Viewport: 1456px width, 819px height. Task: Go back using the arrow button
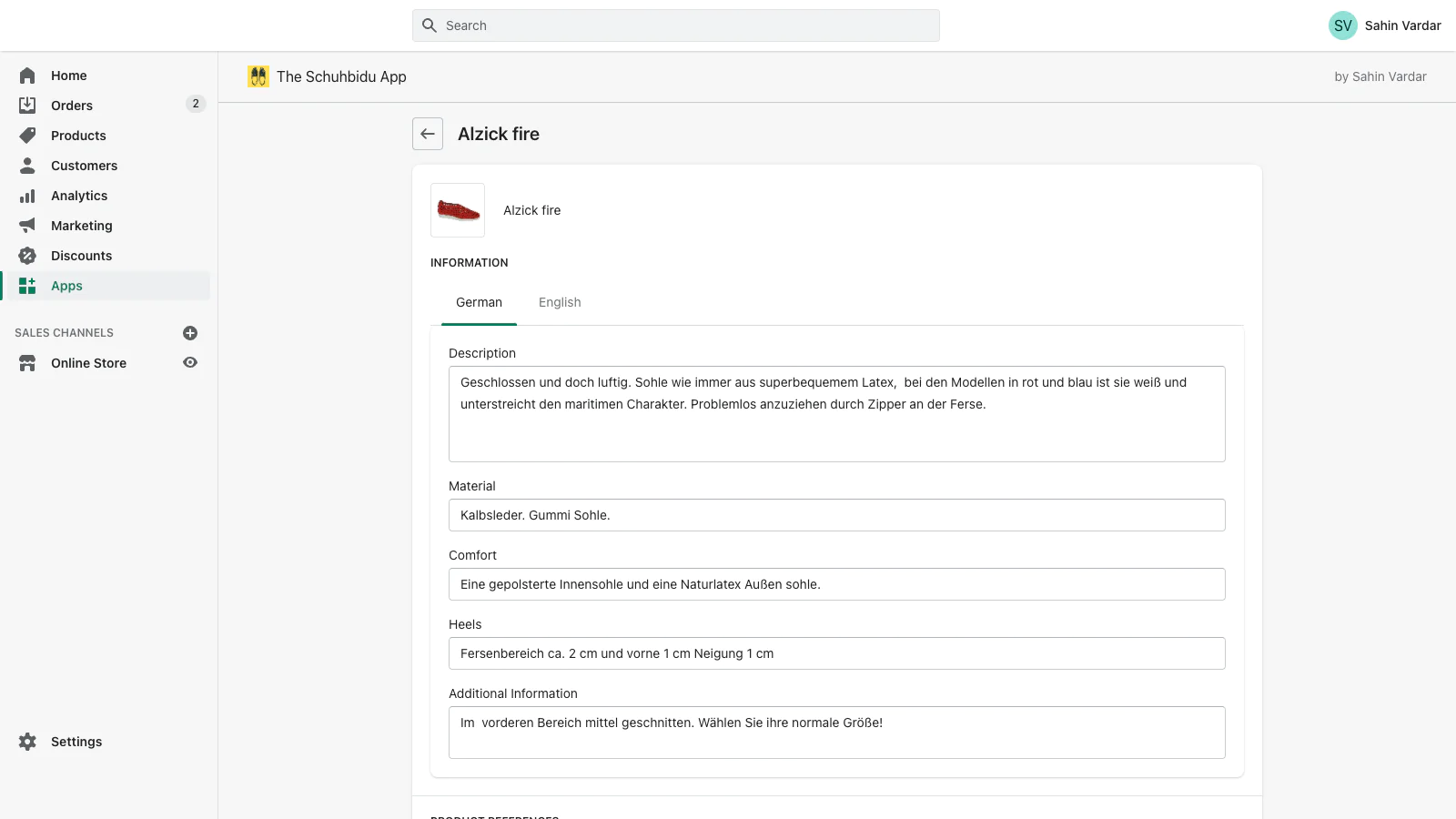(428, 134)
